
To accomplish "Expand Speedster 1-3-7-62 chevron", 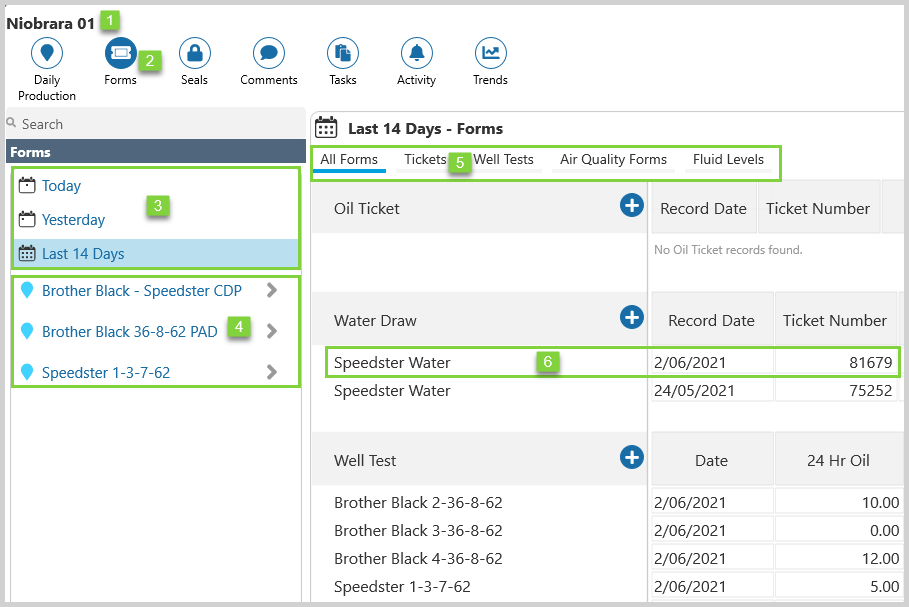I will click(272, 373).
